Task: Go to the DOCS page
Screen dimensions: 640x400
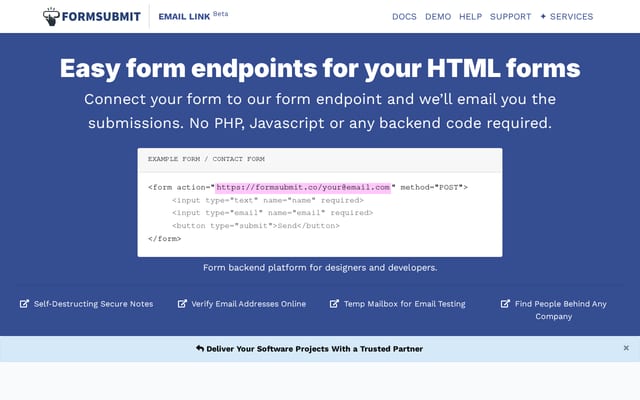Action: [404, 17]
